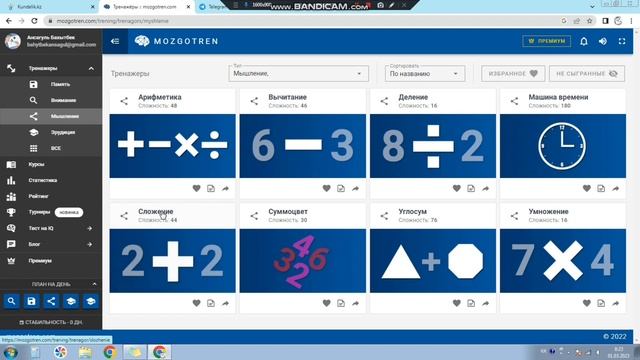Click the yellow Премиум button in the header
This screenshot has height=360, width=640.
click(x=547, y=41)
